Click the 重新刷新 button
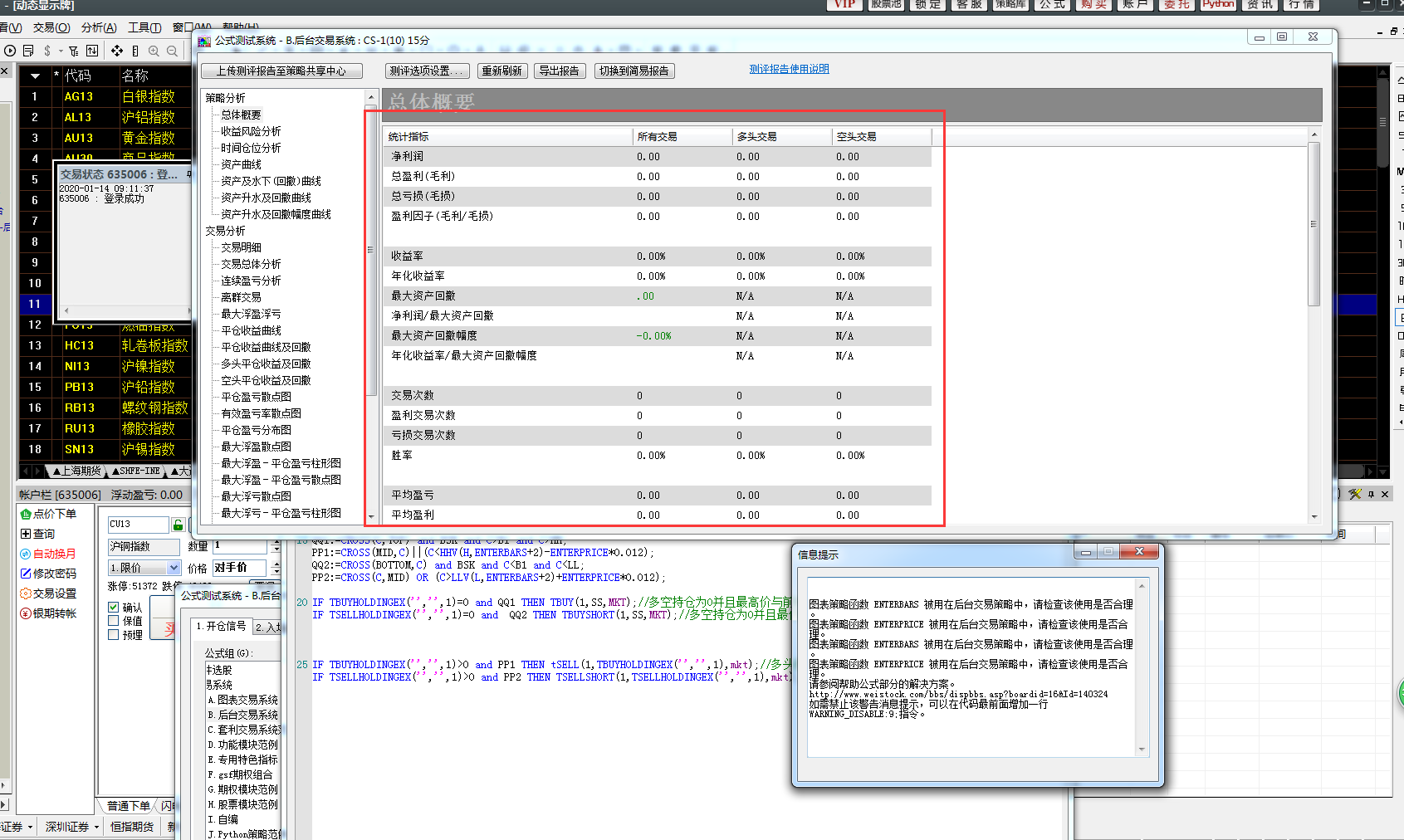Viewport: 1404px width, 840px height. (x=502, y=71)
